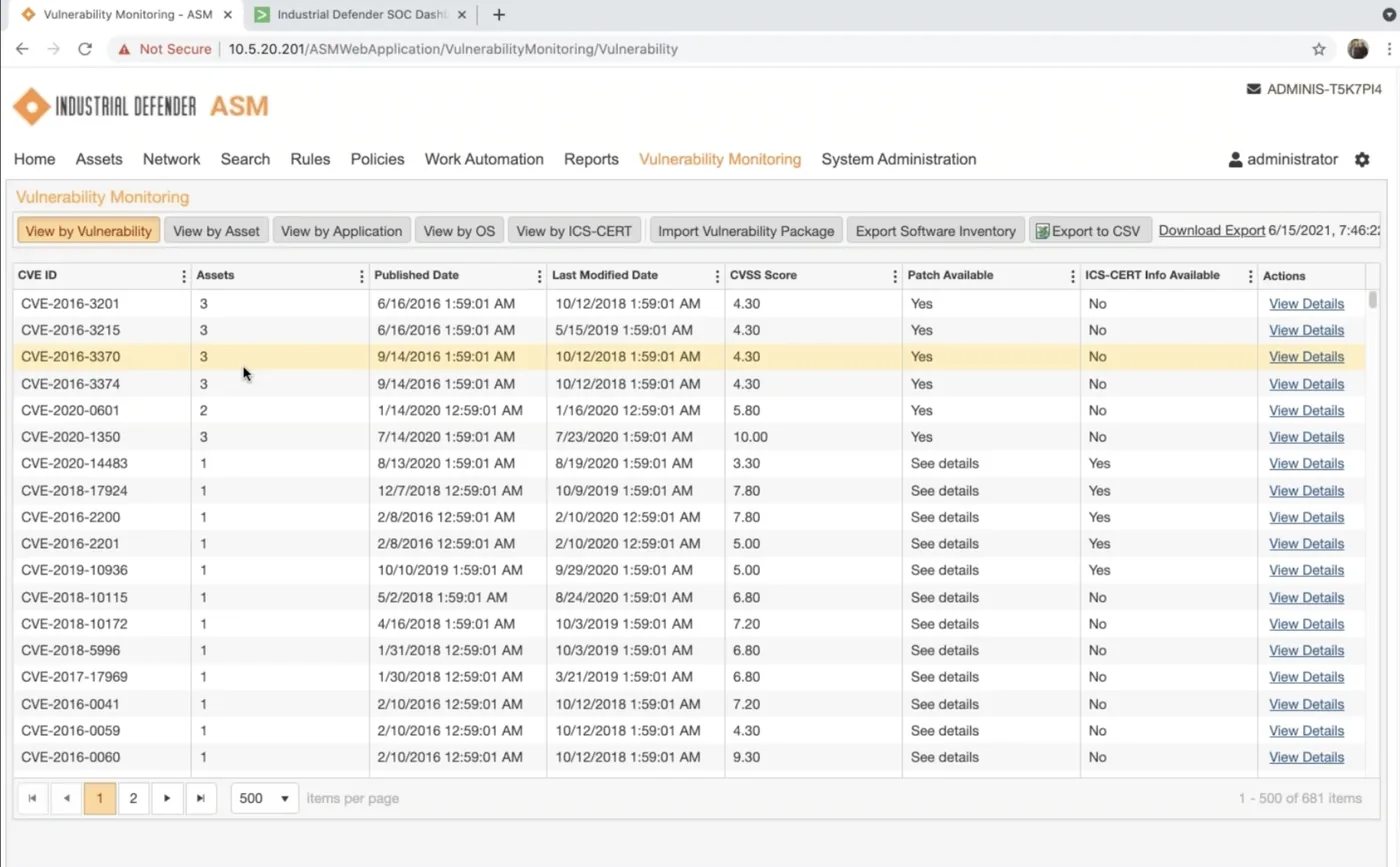Open the settings gear icon
The image size is (1400, 867).
[x=1362, y=160]
